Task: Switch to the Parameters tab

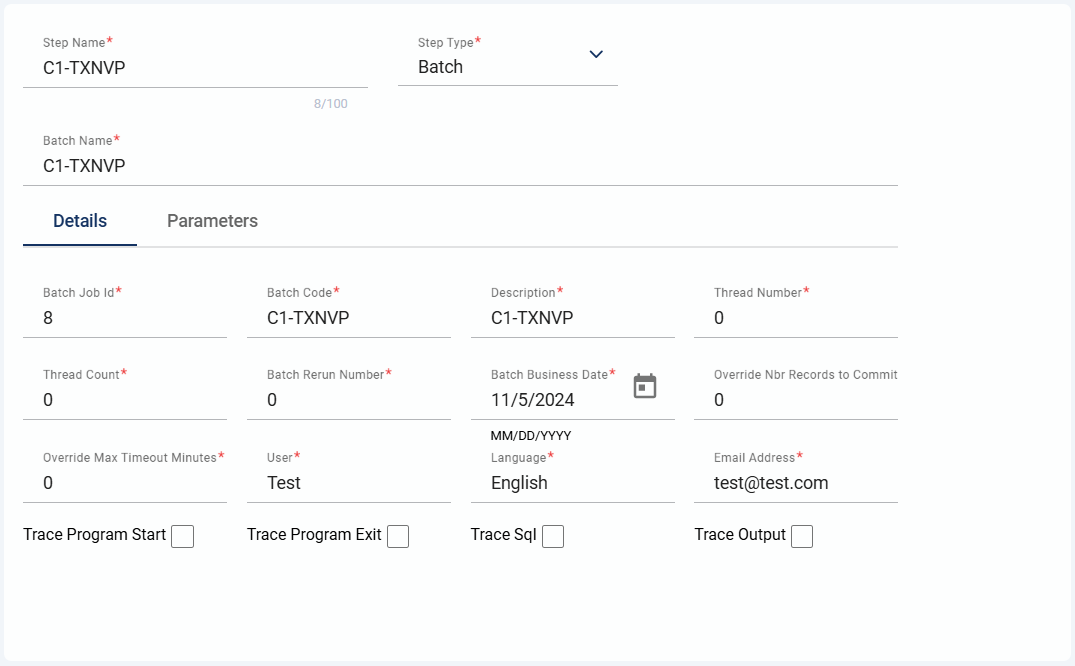Action: 212,221
